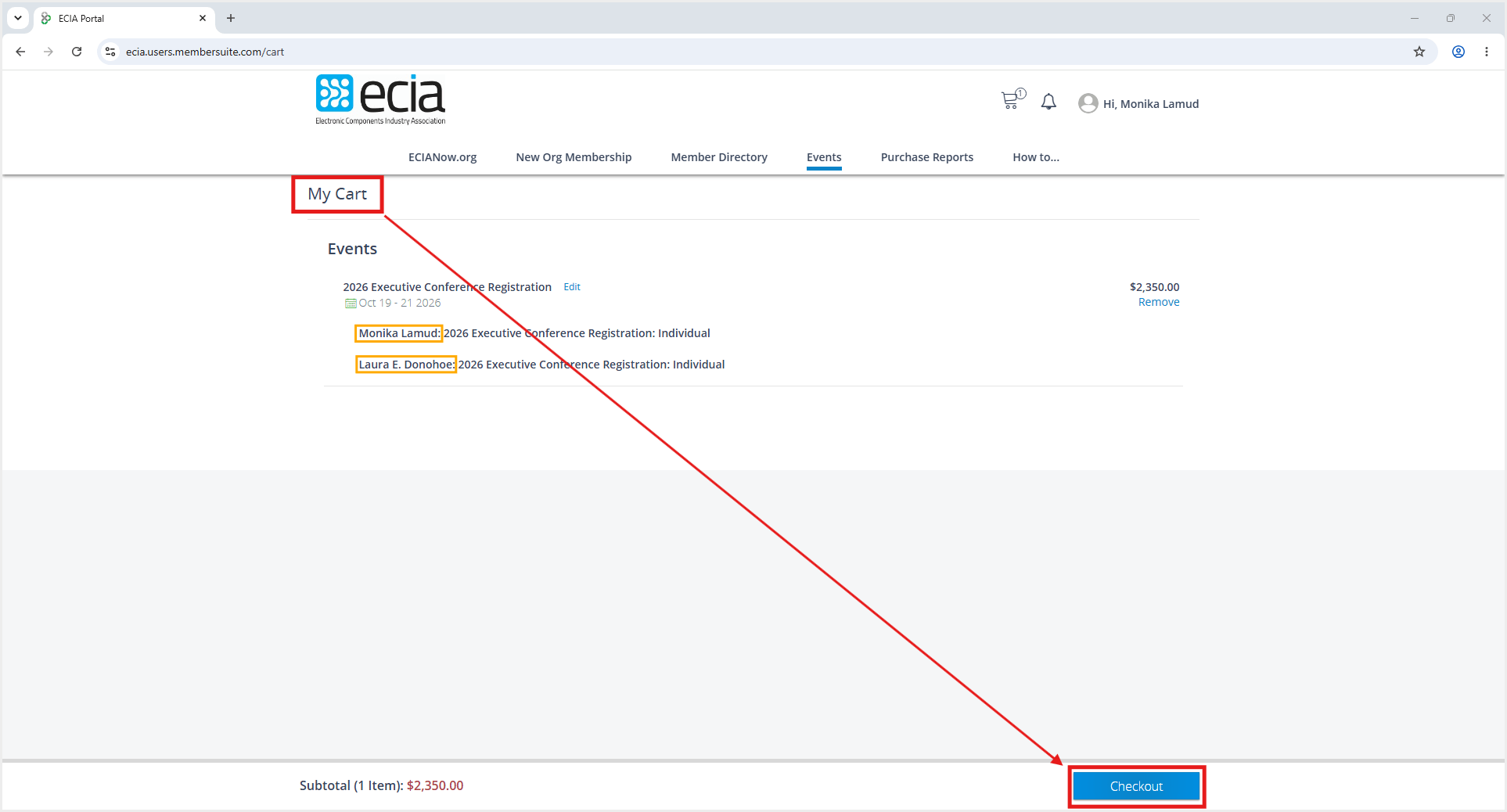1507x812 pixels.
Task: Open the notifications bell
Action: tap(1048, 102)
